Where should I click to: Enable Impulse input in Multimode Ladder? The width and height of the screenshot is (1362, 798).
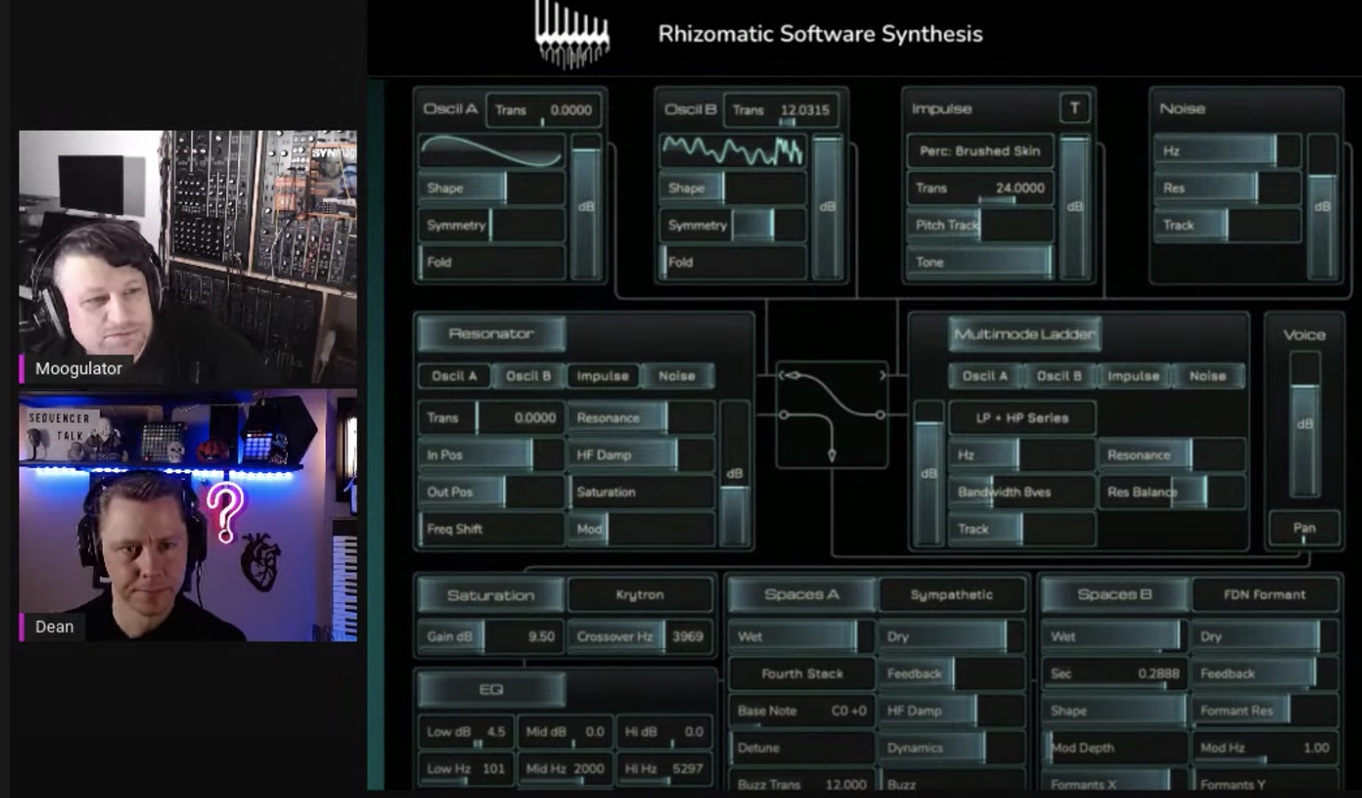1133,376
